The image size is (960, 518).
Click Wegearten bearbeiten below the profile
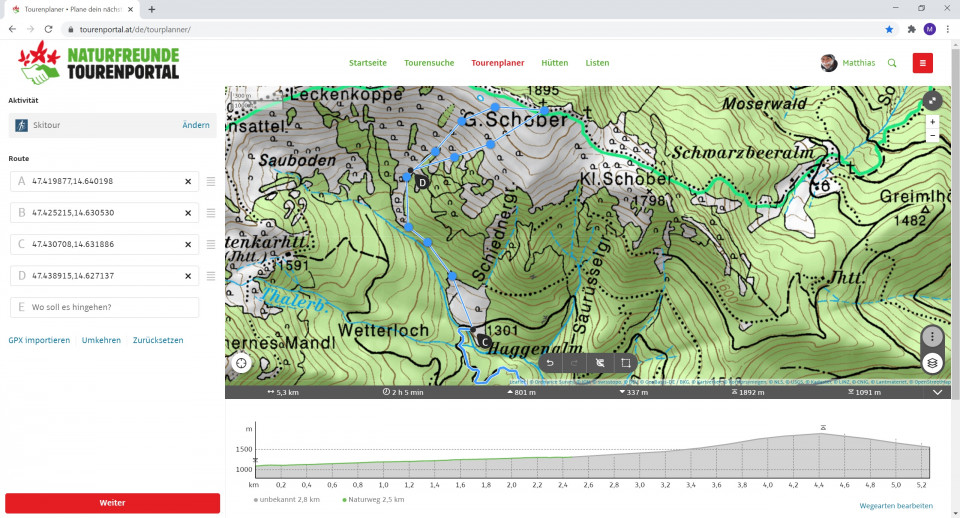point(896,506)
